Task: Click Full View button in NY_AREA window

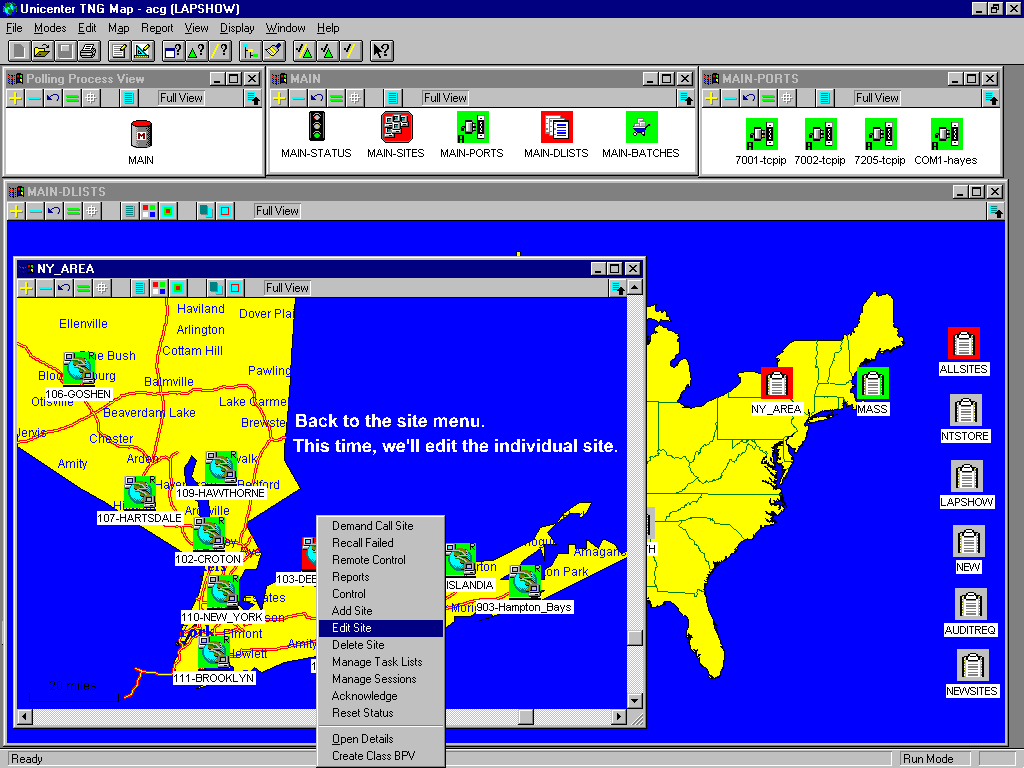Action: 287,288
